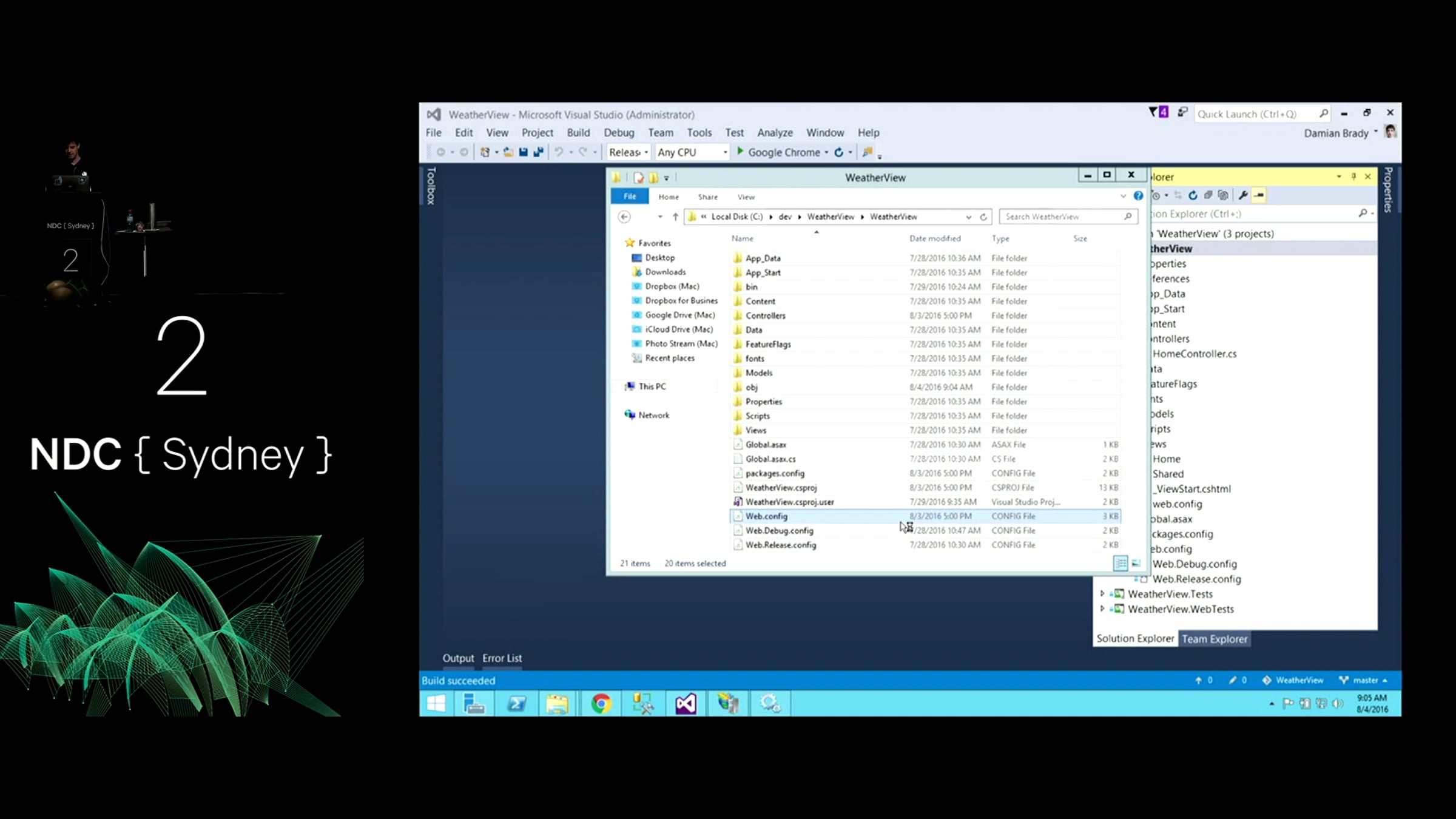Viewport: 1456px width, 819px height.
Task: Click the Windows Start button
Action: coord(436,704)
